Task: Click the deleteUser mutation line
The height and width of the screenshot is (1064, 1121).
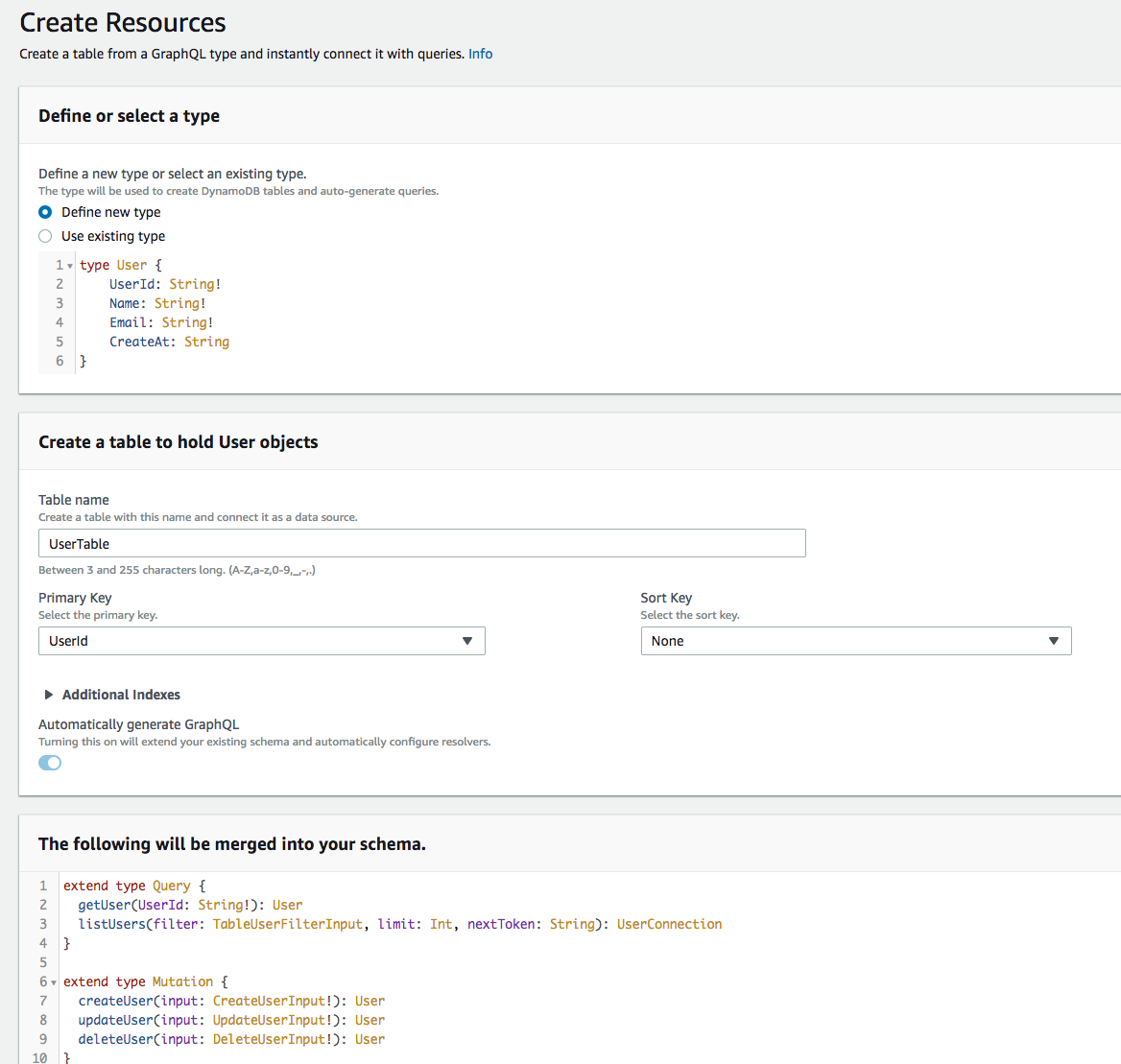Action: click(x=231, y=1040)
